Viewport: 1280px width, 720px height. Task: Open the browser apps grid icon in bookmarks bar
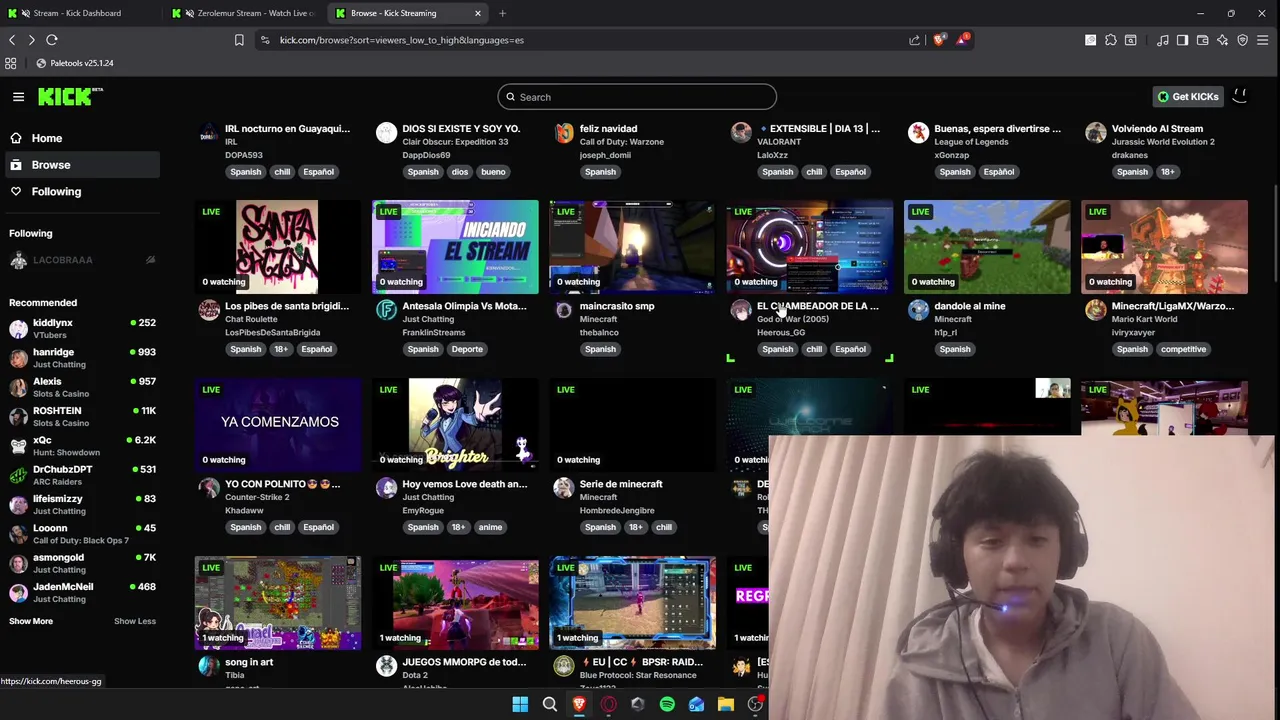point(10,63)
